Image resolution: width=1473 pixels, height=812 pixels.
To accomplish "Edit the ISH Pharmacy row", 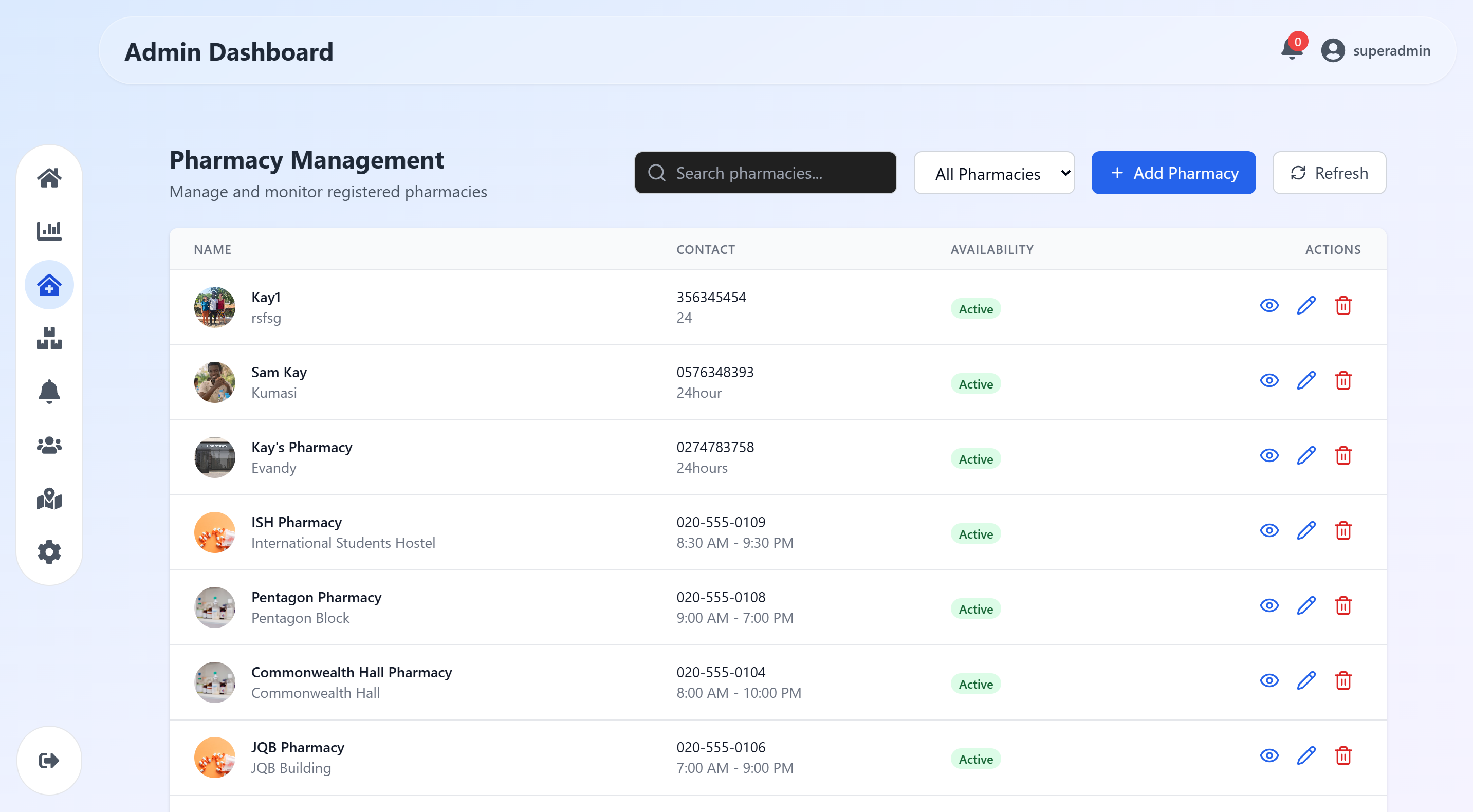I will coord(1306,531).
